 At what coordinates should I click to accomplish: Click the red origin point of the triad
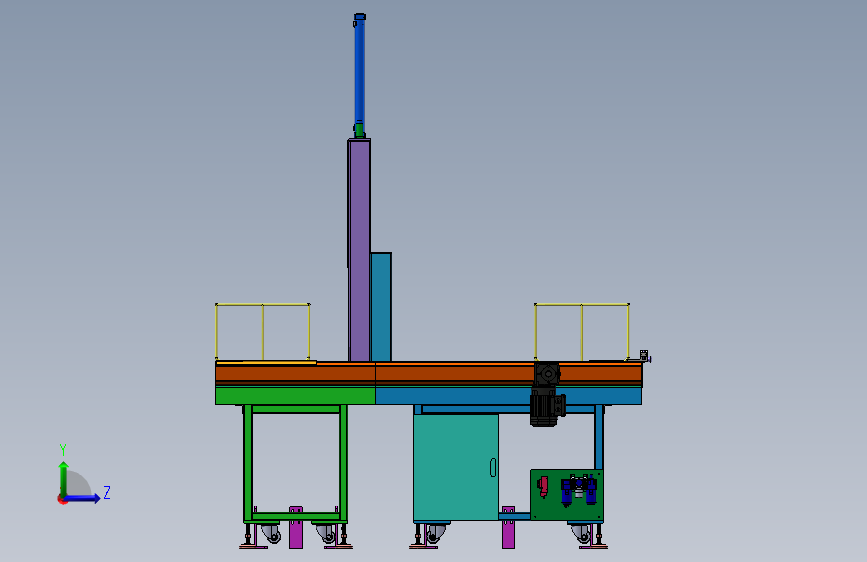click(x=62, y=499)
